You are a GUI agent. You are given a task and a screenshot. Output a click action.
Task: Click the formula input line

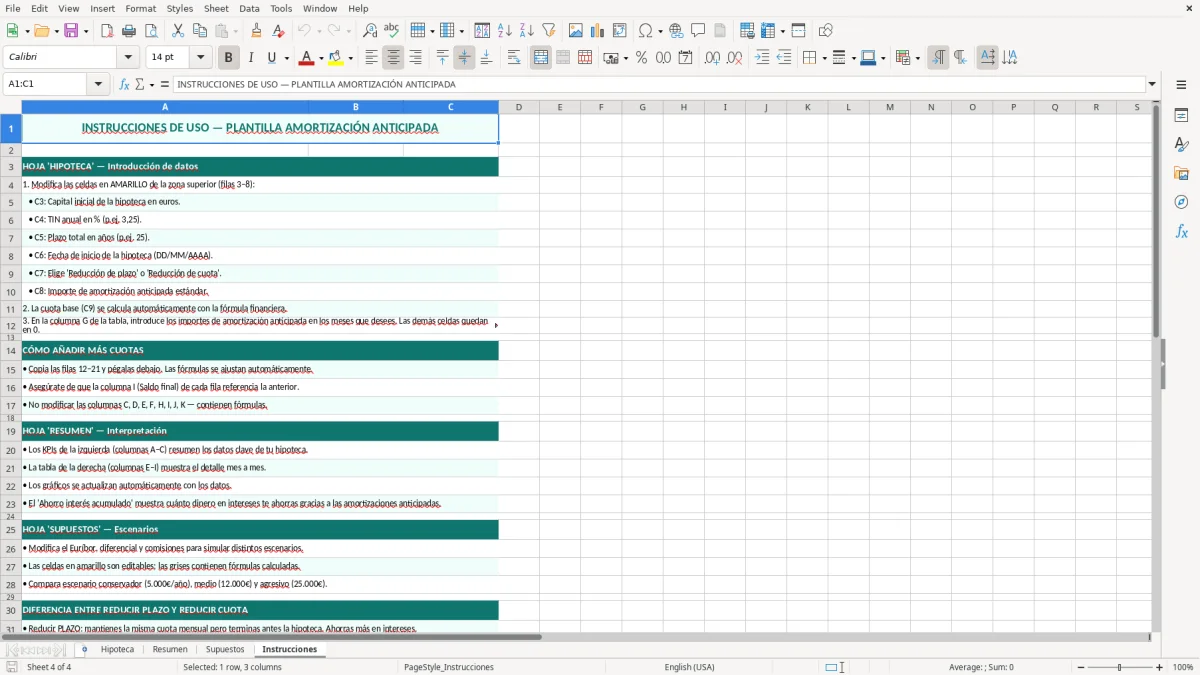(659, 84)
